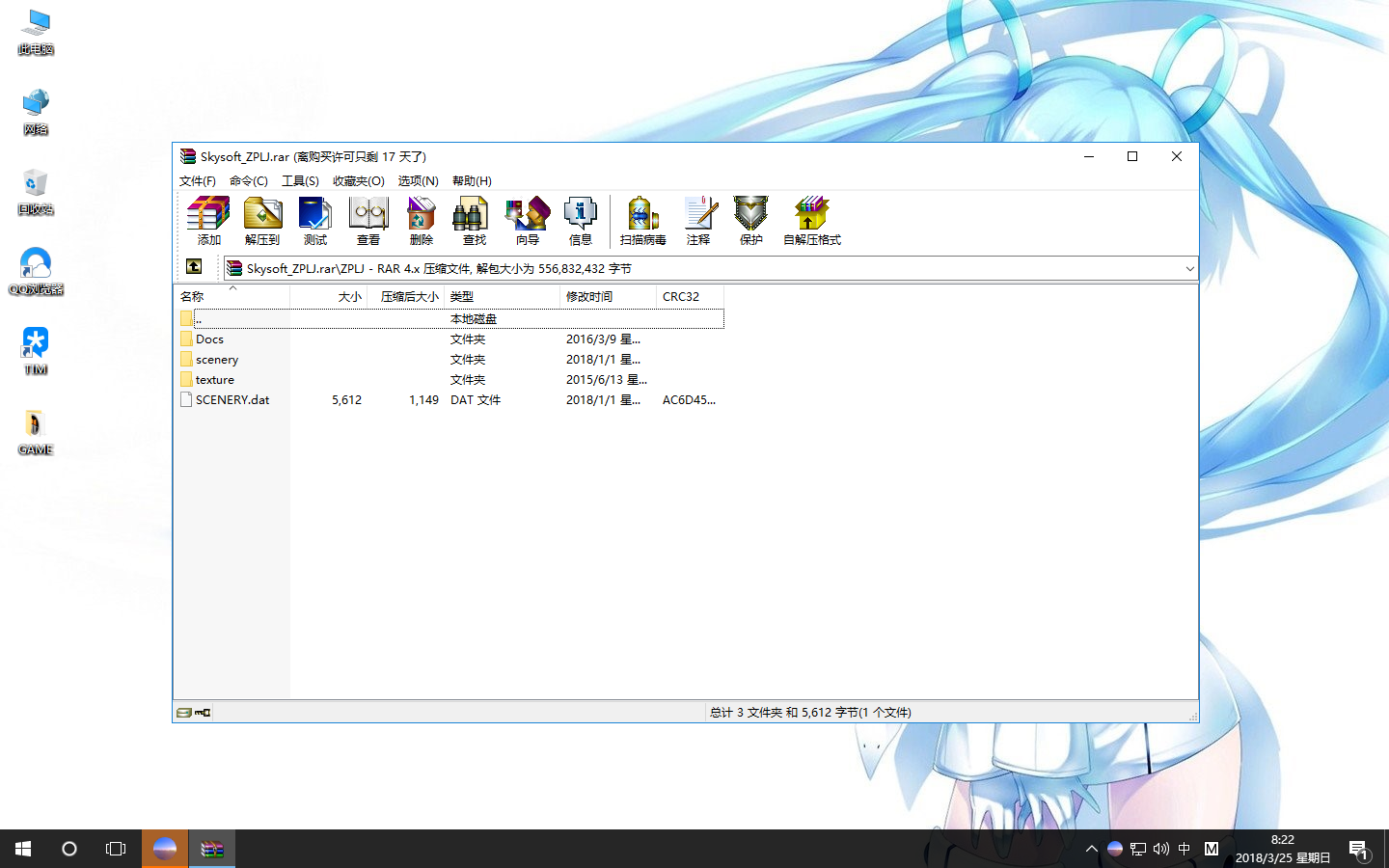Open 选项(N) menu

419,181
